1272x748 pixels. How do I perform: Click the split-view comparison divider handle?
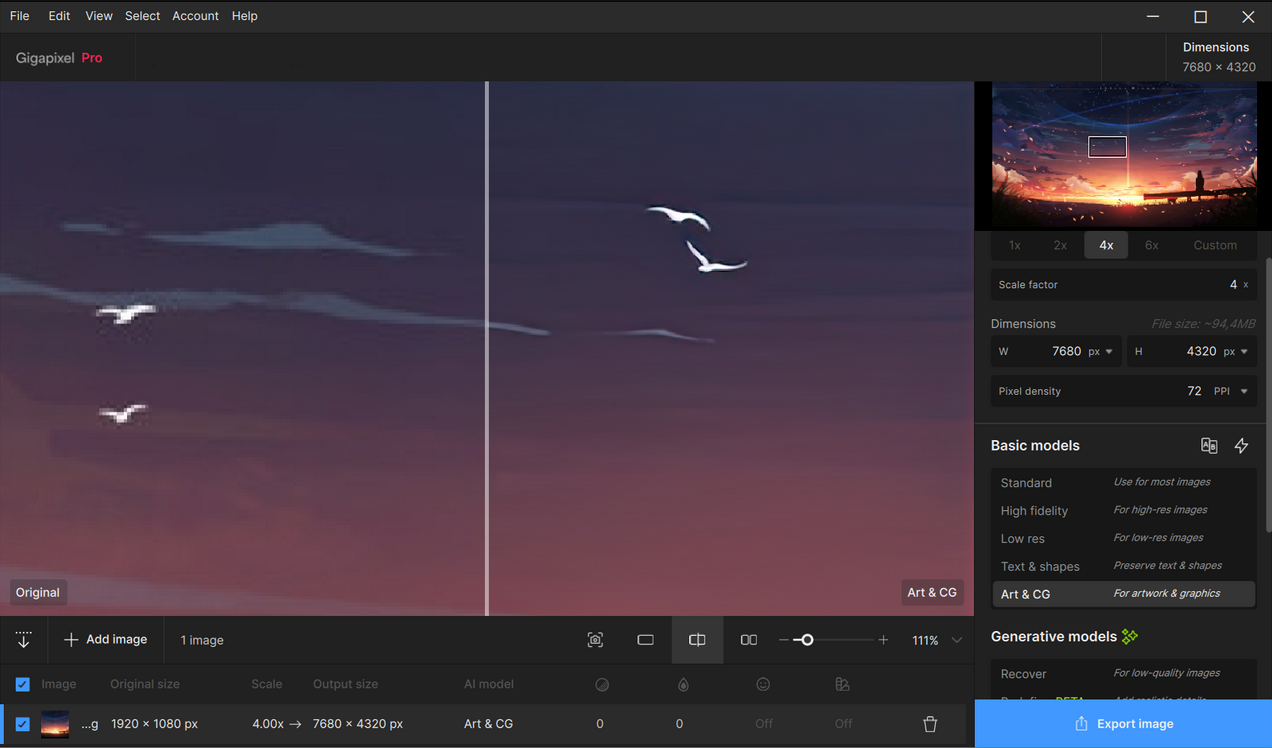click(487, 348)
